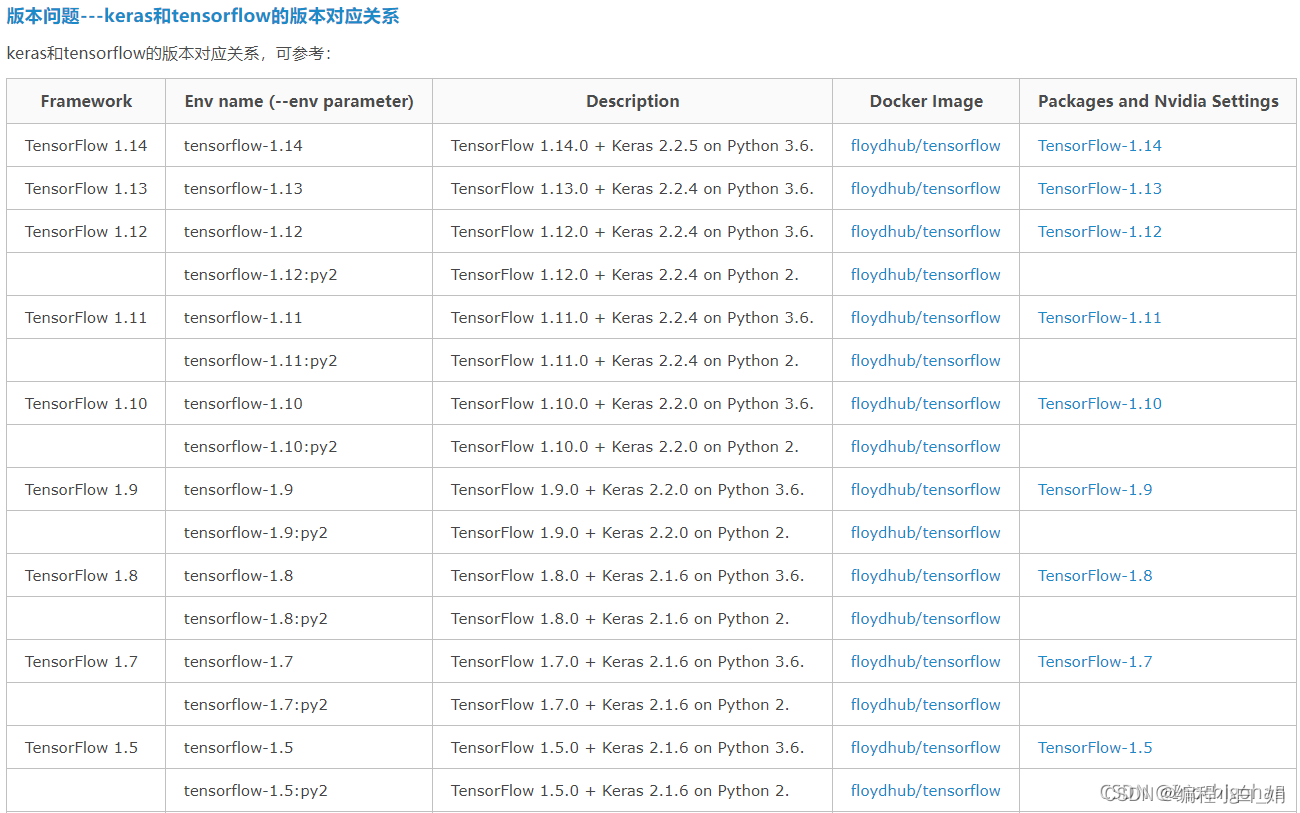Click description 'TensorFlow 1.10.0 + Keras 2.2.0 on Python 3.6.'
This screenshot has height=813, width=1300.
(632, 404)
